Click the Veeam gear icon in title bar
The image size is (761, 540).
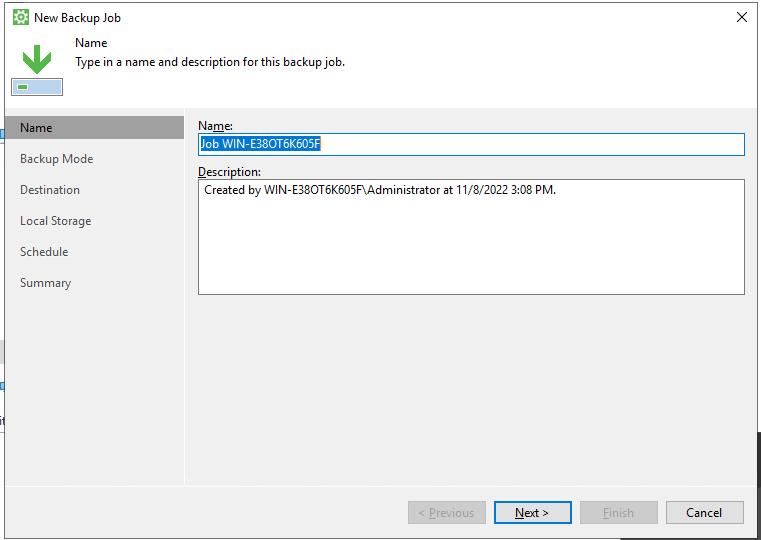20,17
